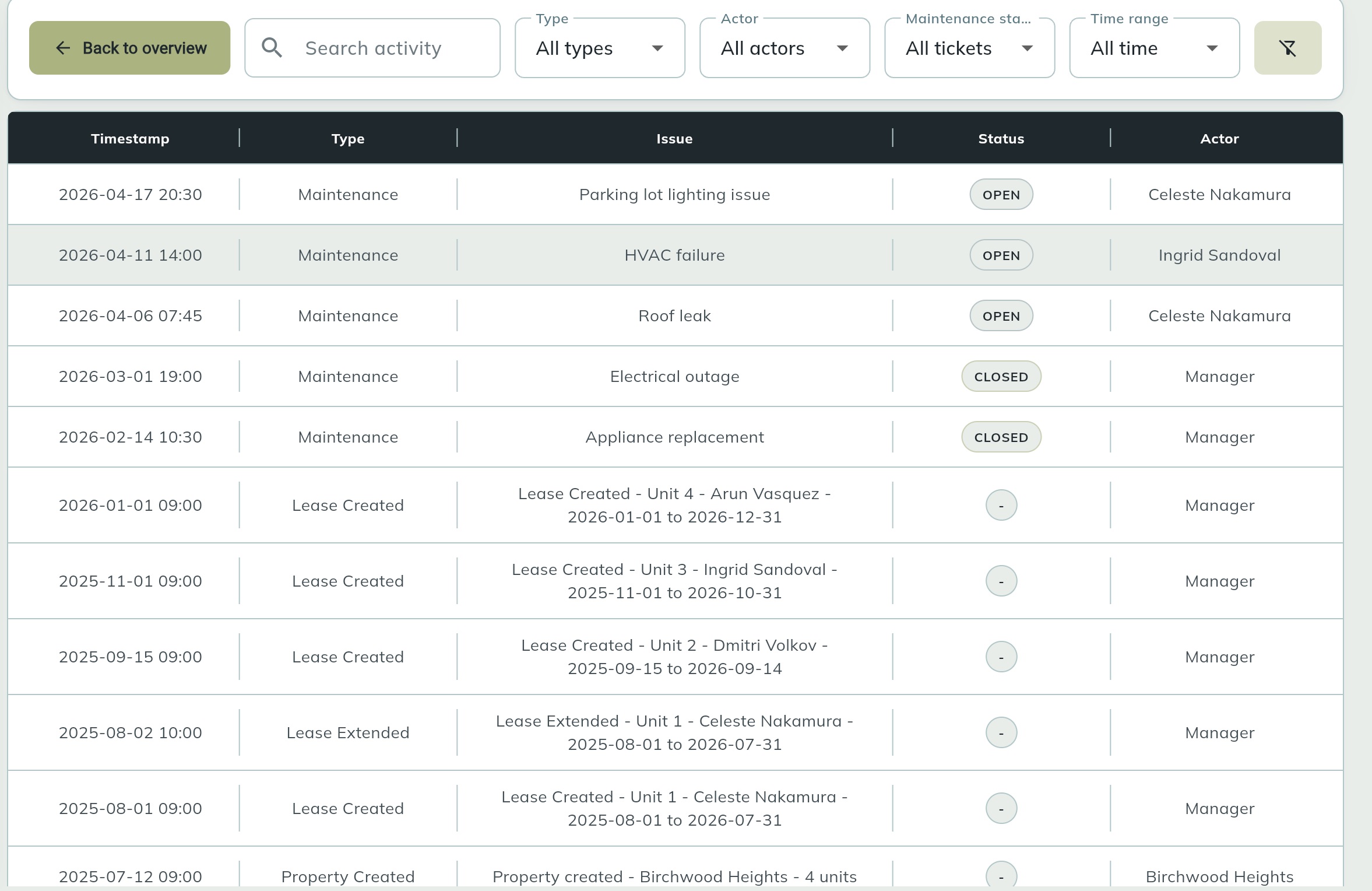The width and height of the screenshot is (1372, 891).
Task: Select timestamp 2026-04-06 07:45
Action: point(130,316)
